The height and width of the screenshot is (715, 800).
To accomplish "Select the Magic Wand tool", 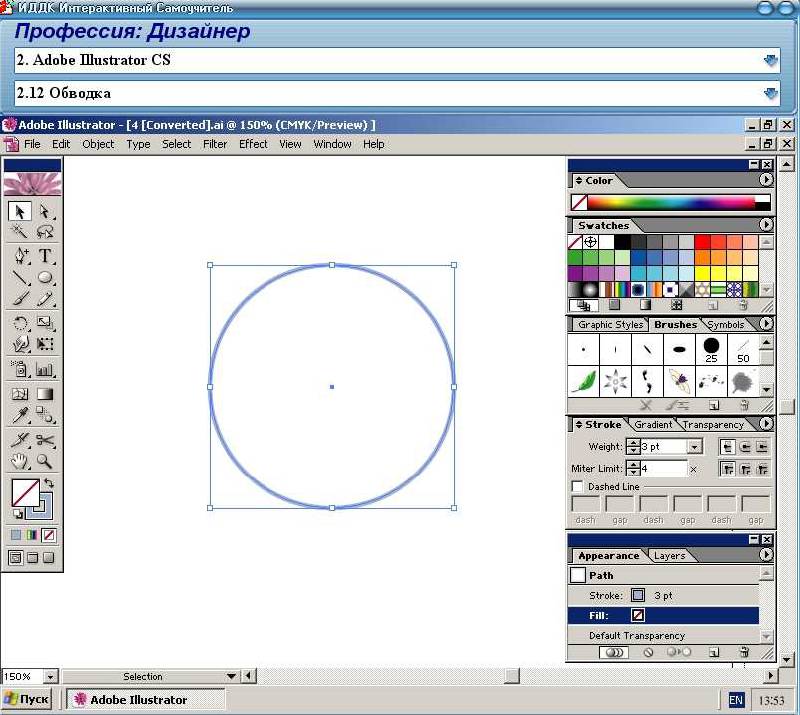I will point(20,232).
